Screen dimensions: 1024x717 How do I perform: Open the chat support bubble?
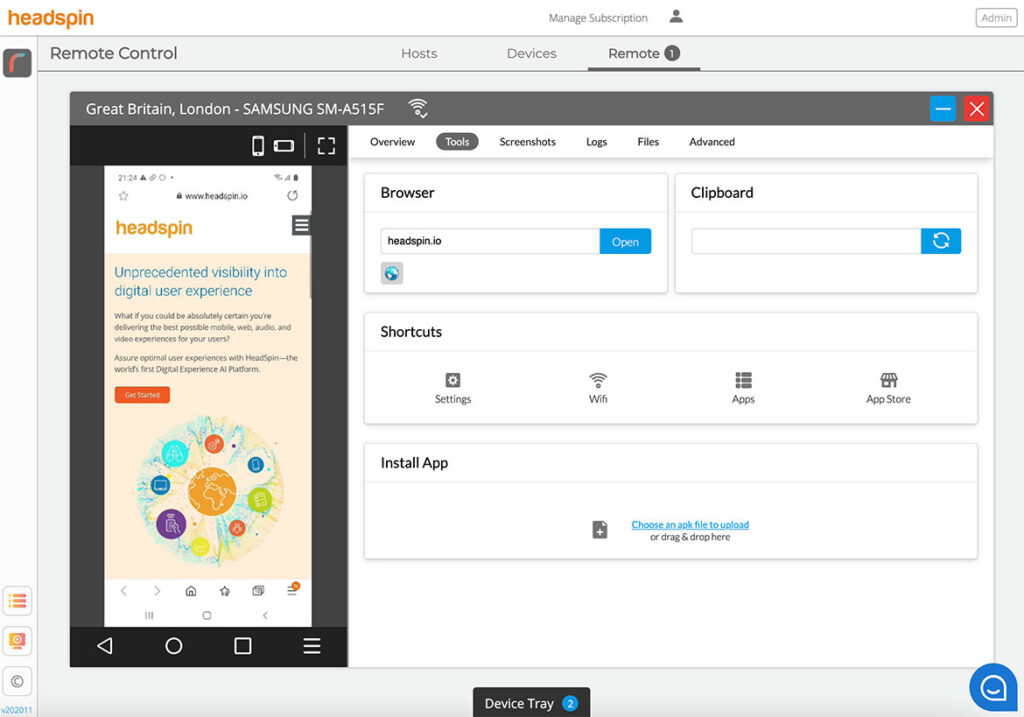pyautogui.click(x=993, y=687)
